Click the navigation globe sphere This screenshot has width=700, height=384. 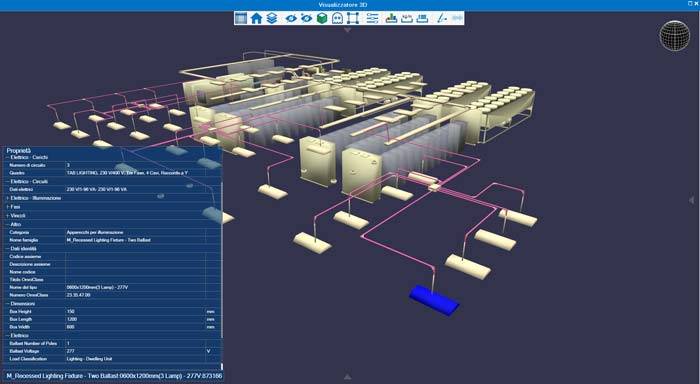[x=675, y=36]
